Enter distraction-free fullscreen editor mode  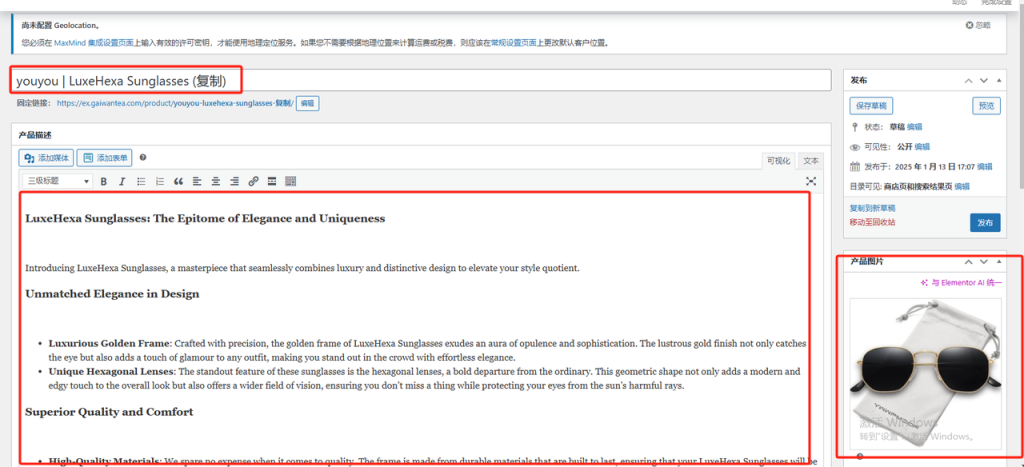pos(811,181)
